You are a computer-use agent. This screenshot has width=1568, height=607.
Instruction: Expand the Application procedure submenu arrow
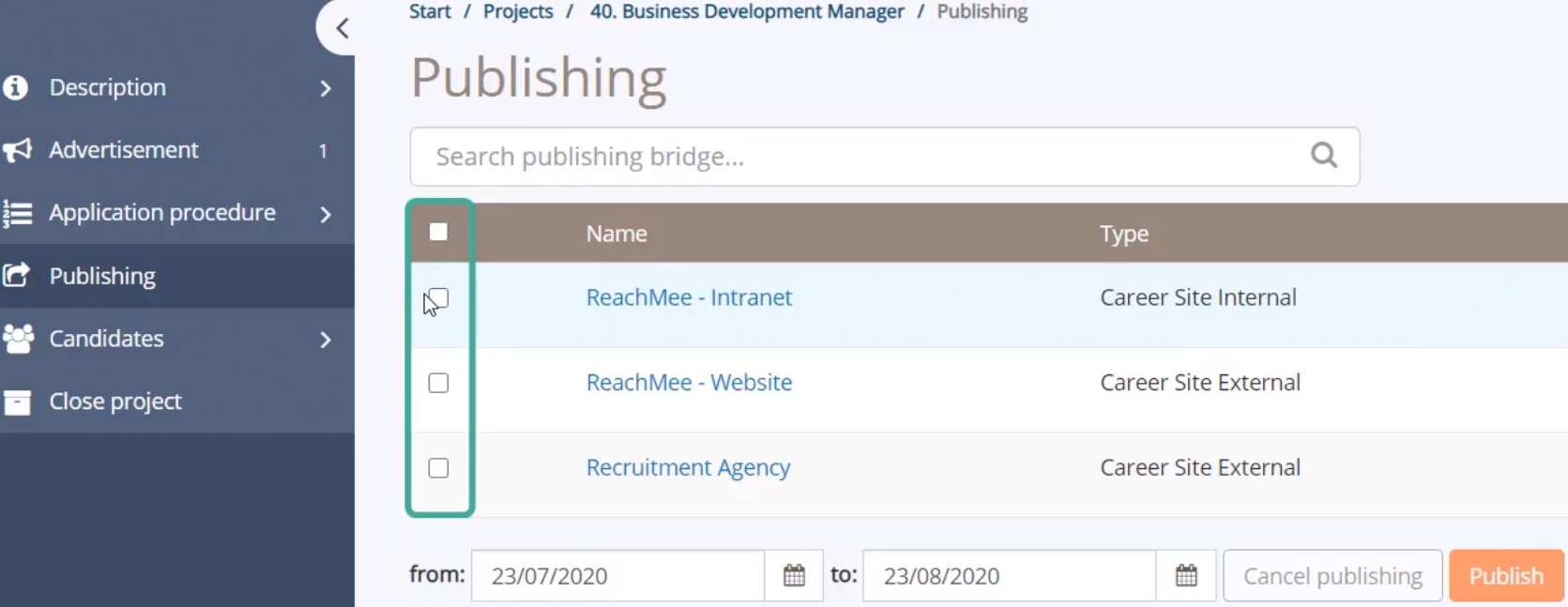[326, 214]
